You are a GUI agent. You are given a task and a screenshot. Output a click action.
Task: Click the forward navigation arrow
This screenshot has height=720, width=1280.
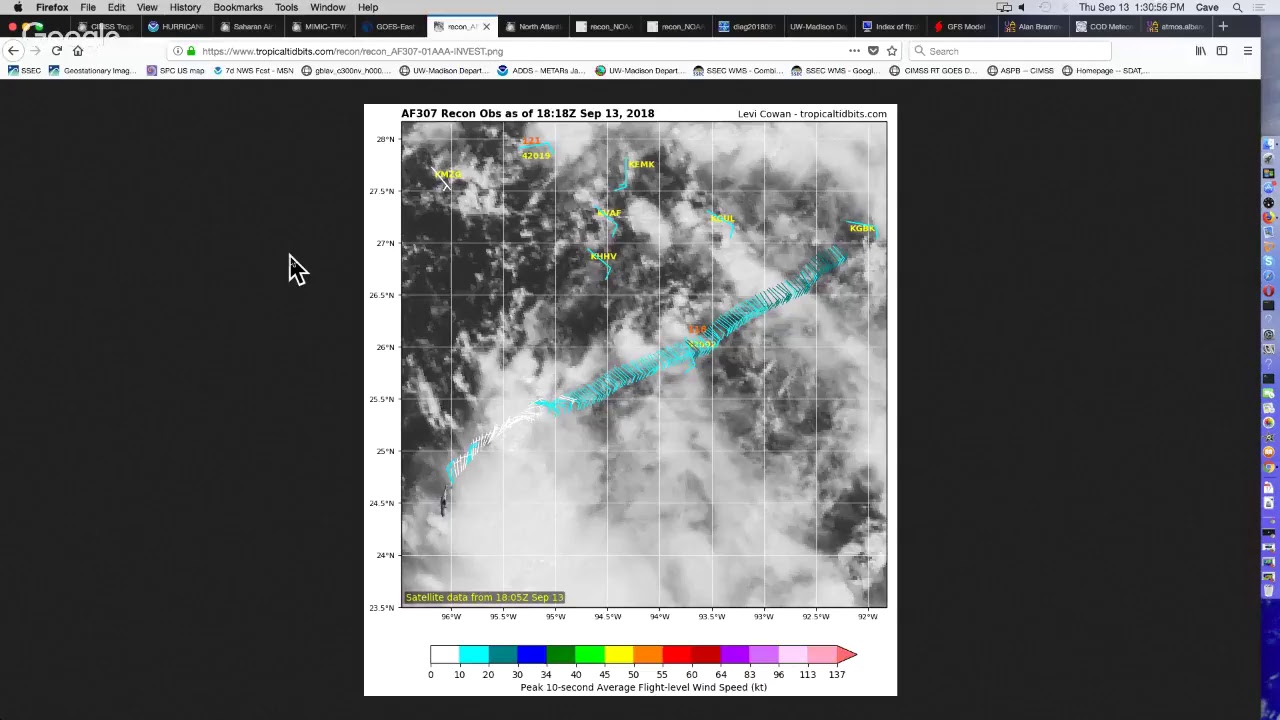point(34,51)
